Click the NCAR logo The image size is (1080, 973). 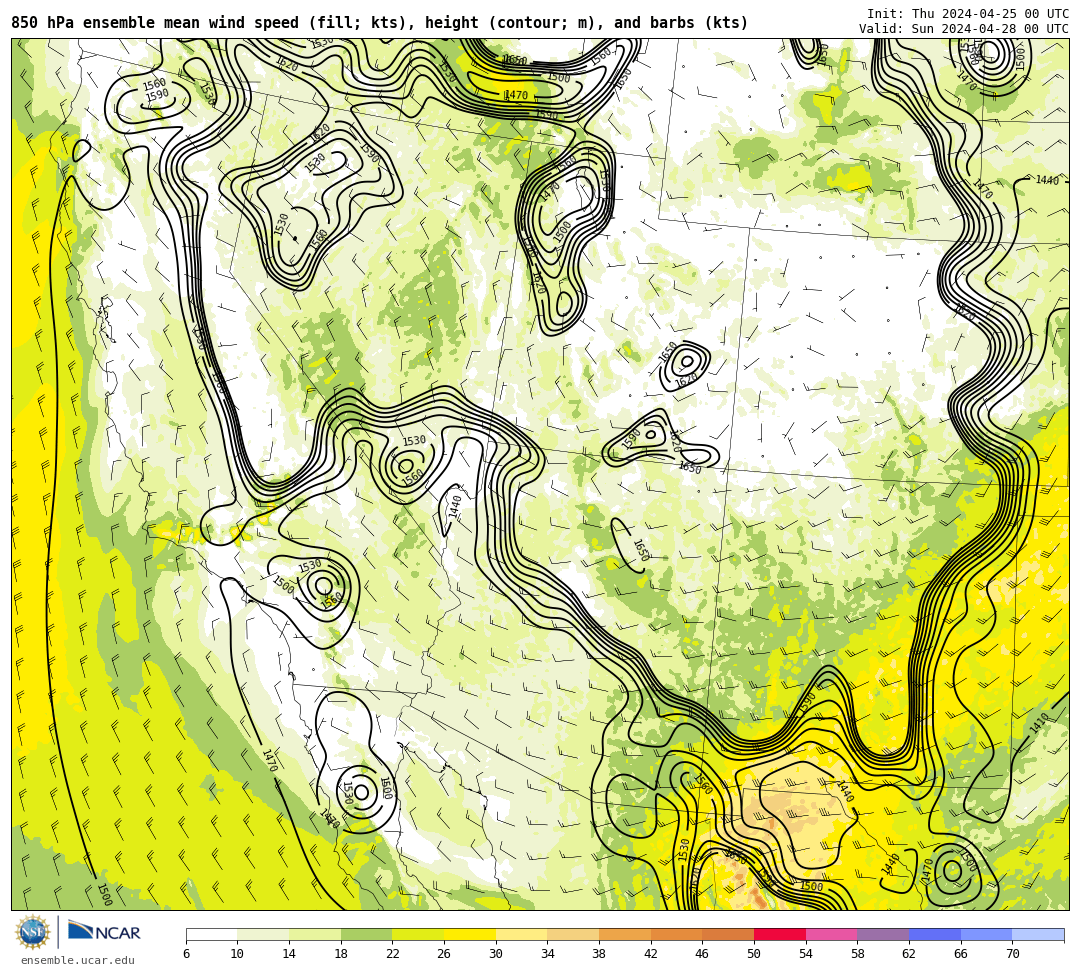(x=104, y=932)
